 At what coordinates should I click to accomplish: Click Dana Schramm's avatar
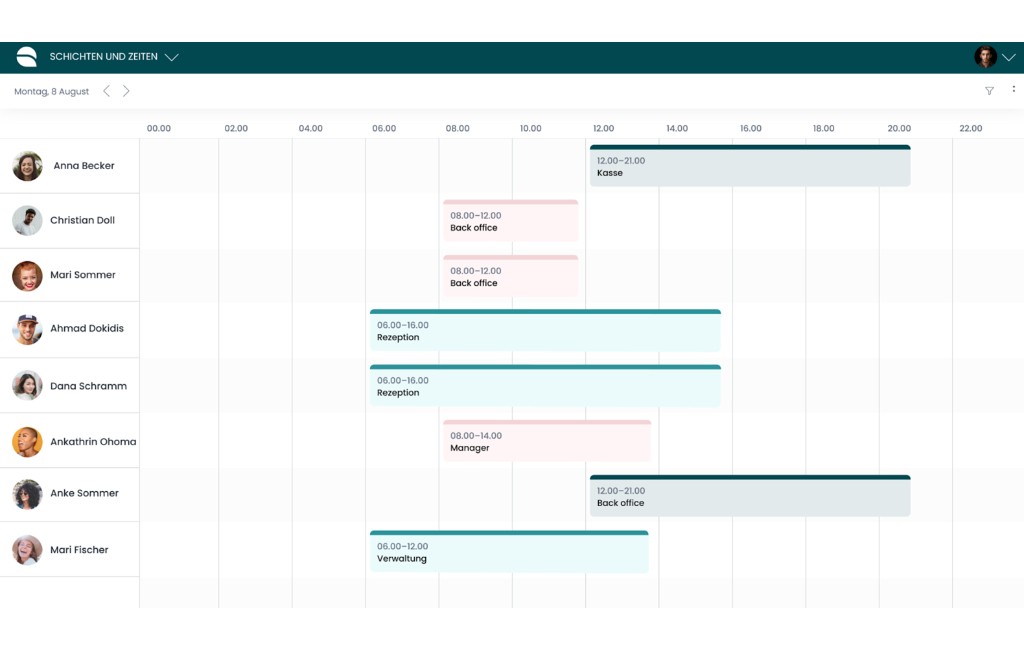point(27,385)
